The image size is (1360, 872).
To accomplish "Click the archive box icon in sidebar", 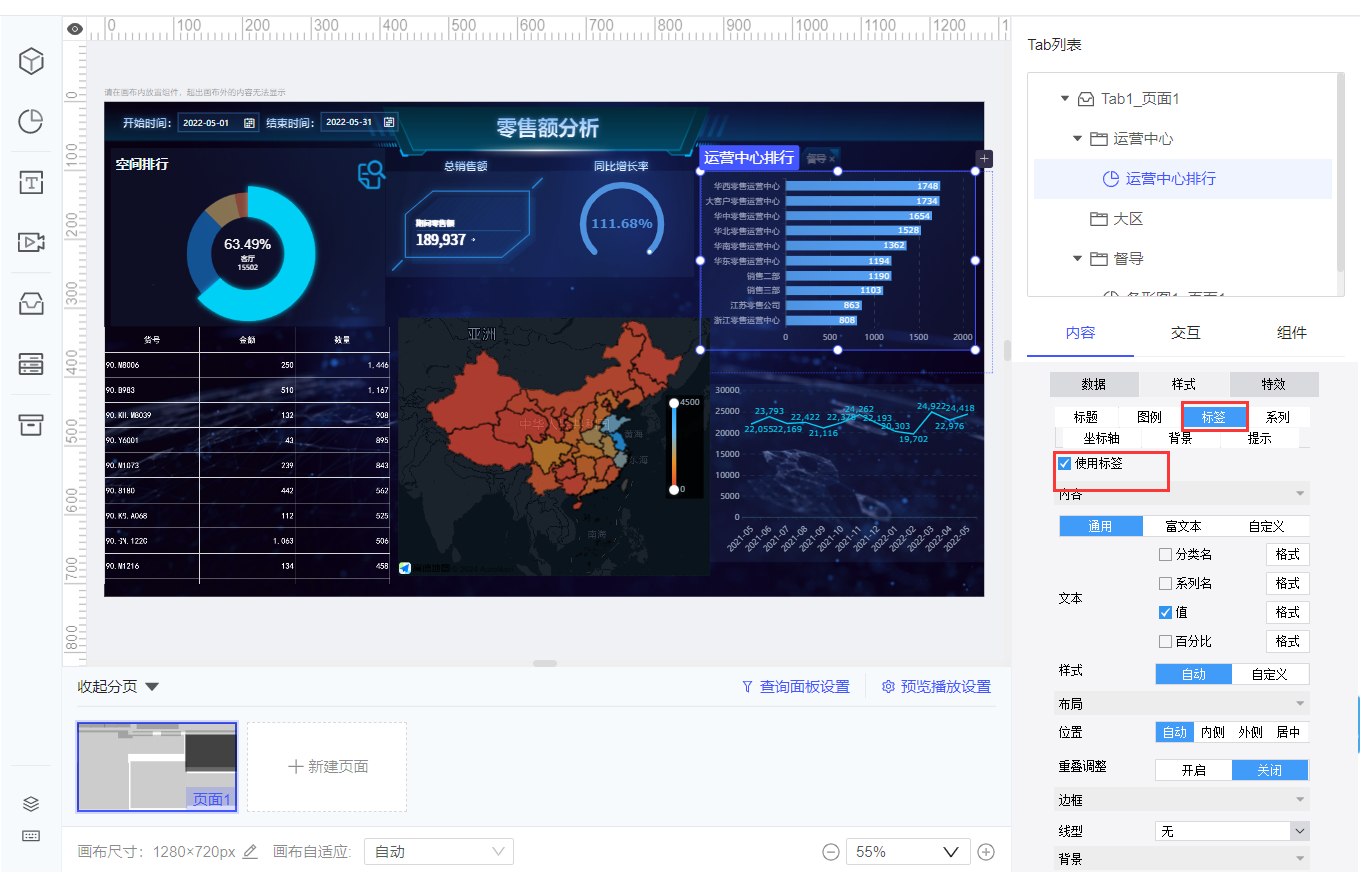I will [31, 423].
